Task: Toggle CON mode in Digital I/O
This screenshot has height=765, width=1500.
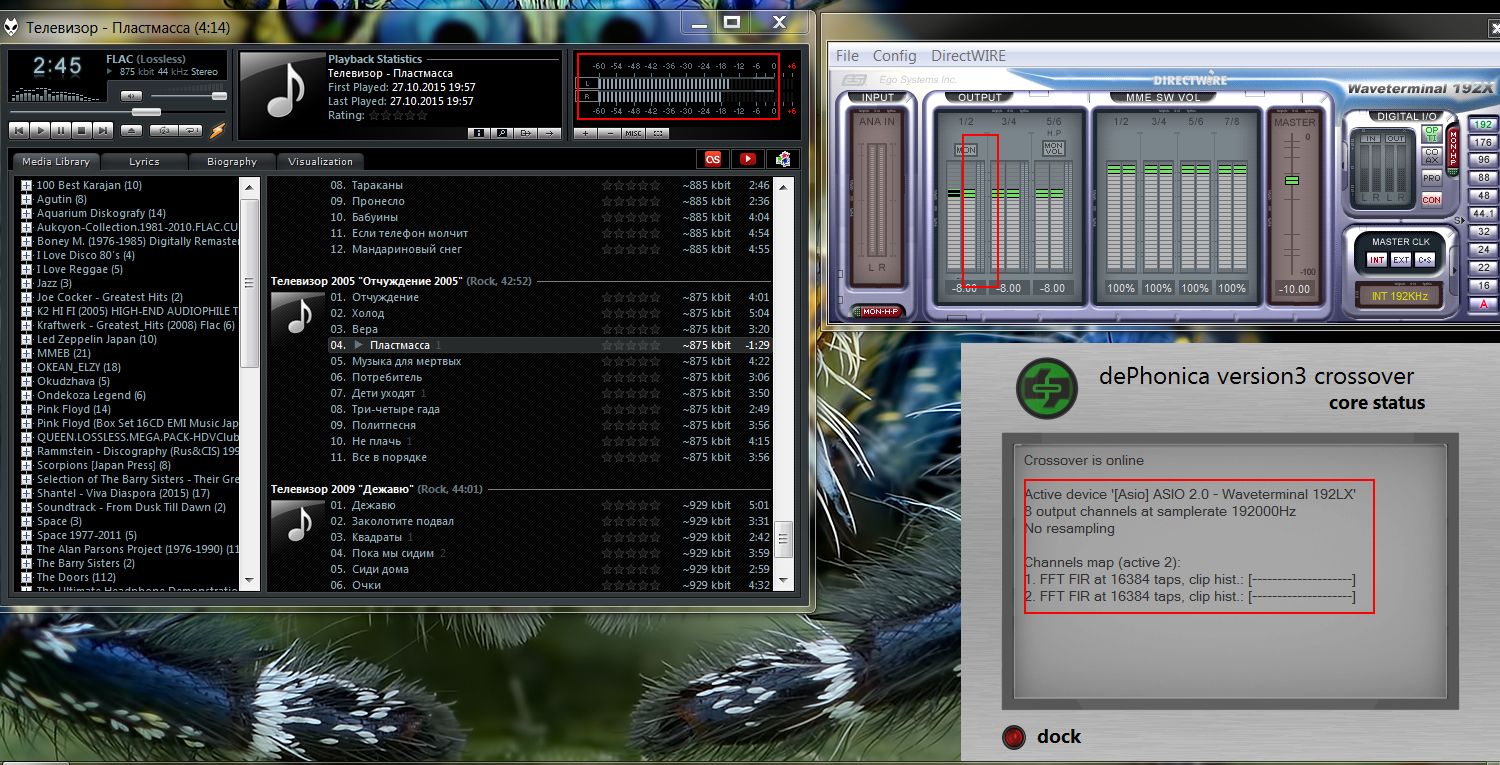Action: tap(1432, 200)
